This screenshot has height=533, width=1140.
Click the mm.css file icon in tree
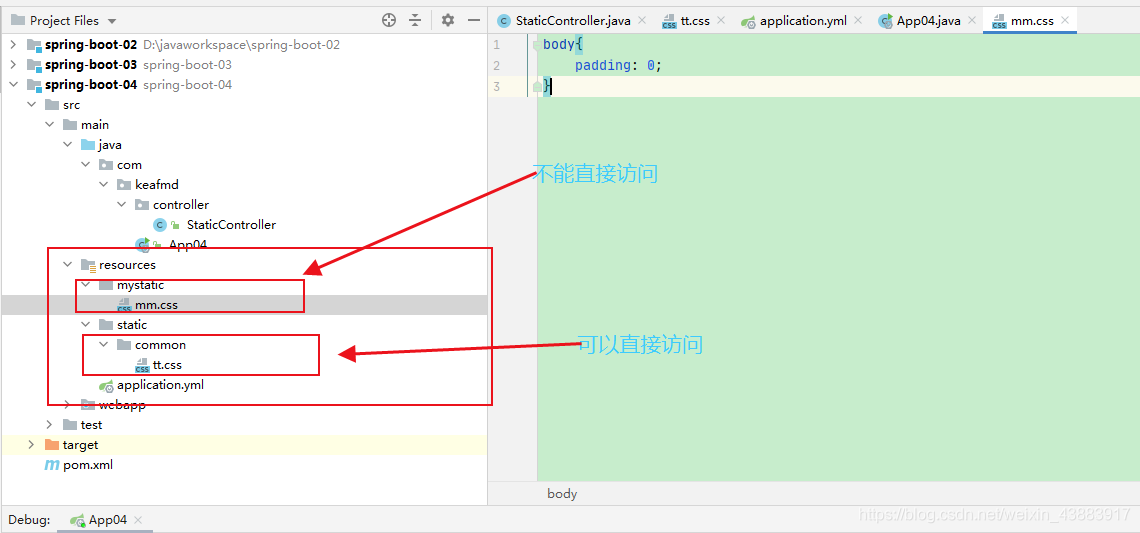click(x=124, y=305)
